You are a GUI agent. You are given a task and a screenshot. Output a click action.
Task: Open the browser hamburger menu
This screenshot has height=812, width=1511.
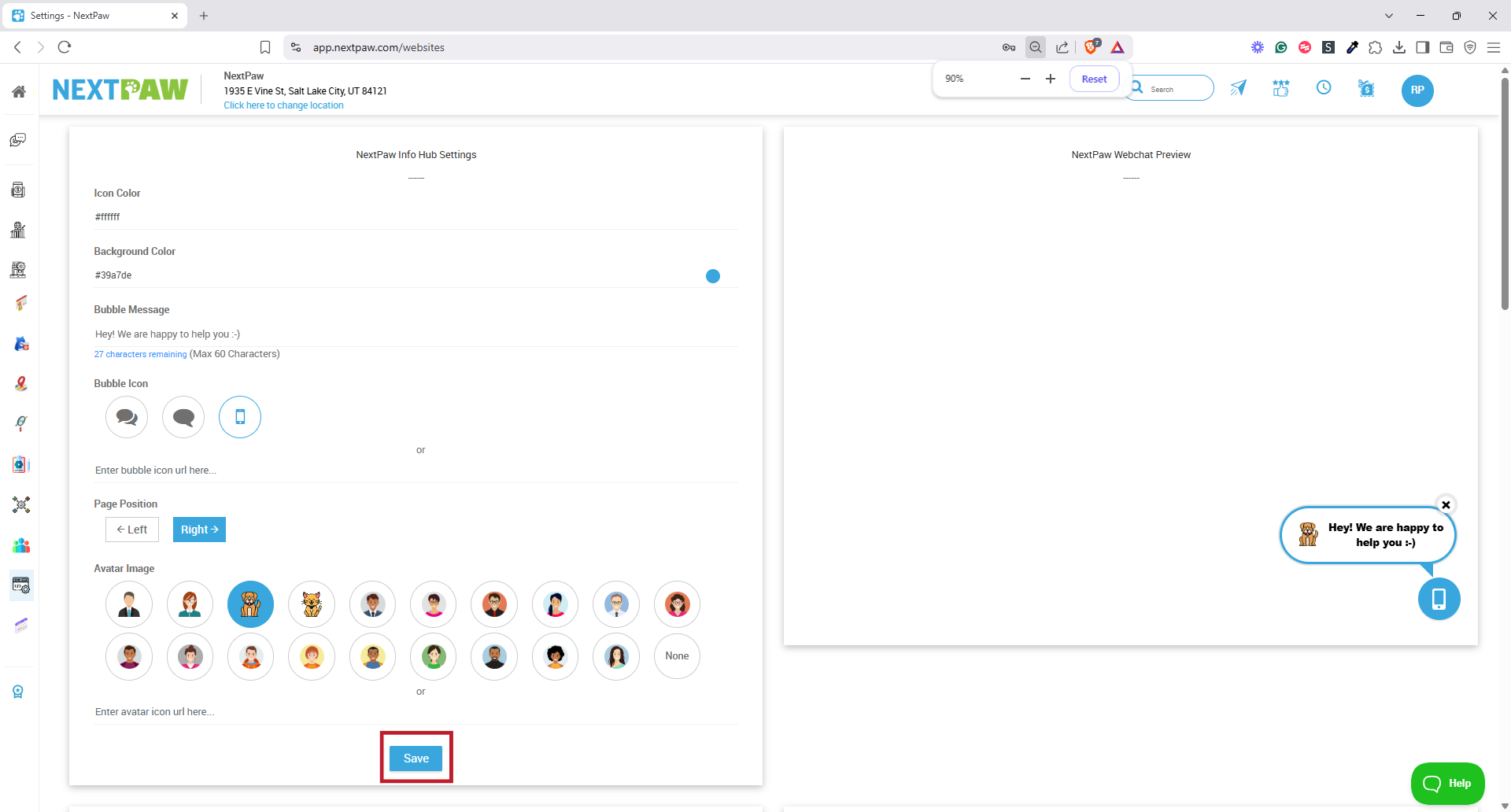1493,47
